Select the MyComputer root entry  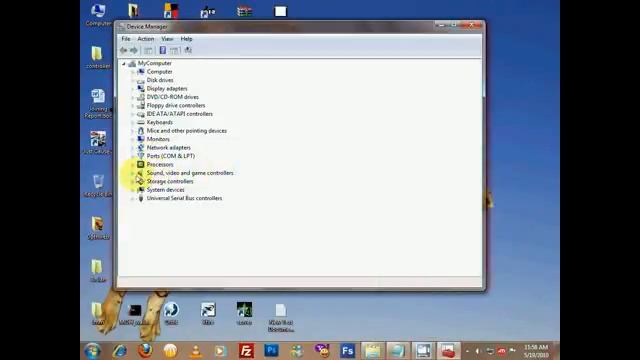(x=154, y=63)
